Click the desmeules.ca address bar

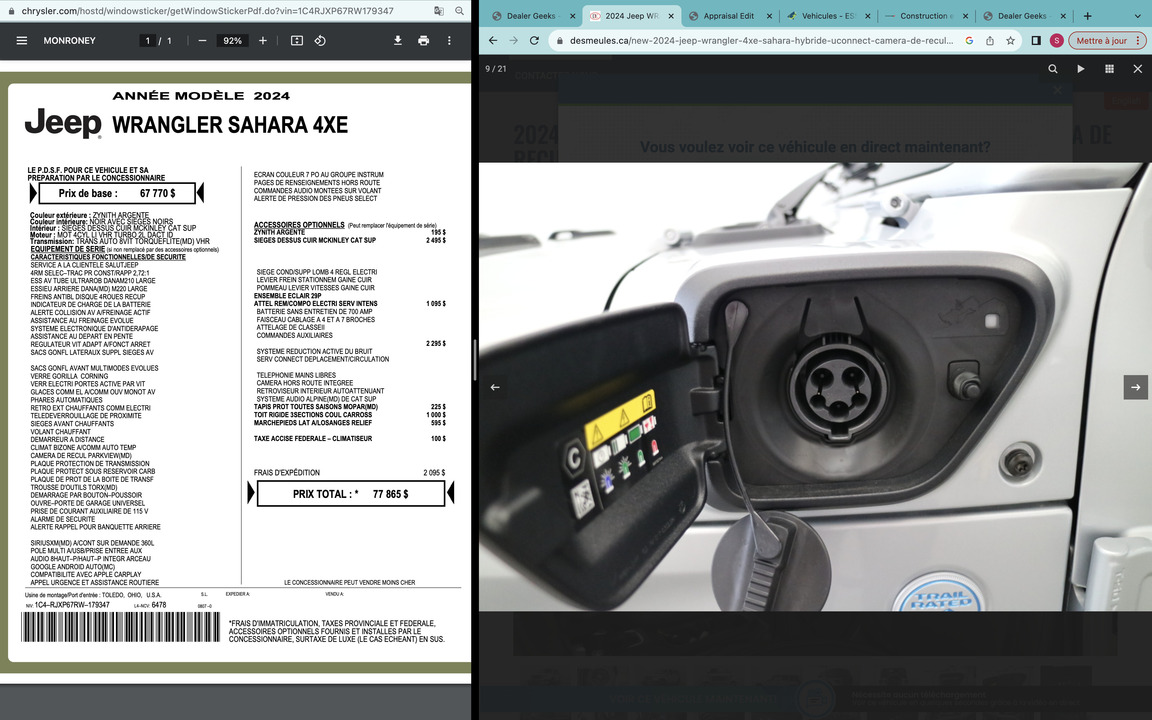tap(760, 40)
